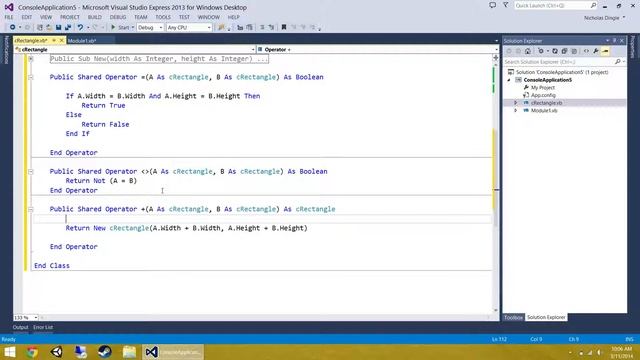Click the Increase indent toolbar icon
This screenshot has height=360, width=640.
pos(249,27)
